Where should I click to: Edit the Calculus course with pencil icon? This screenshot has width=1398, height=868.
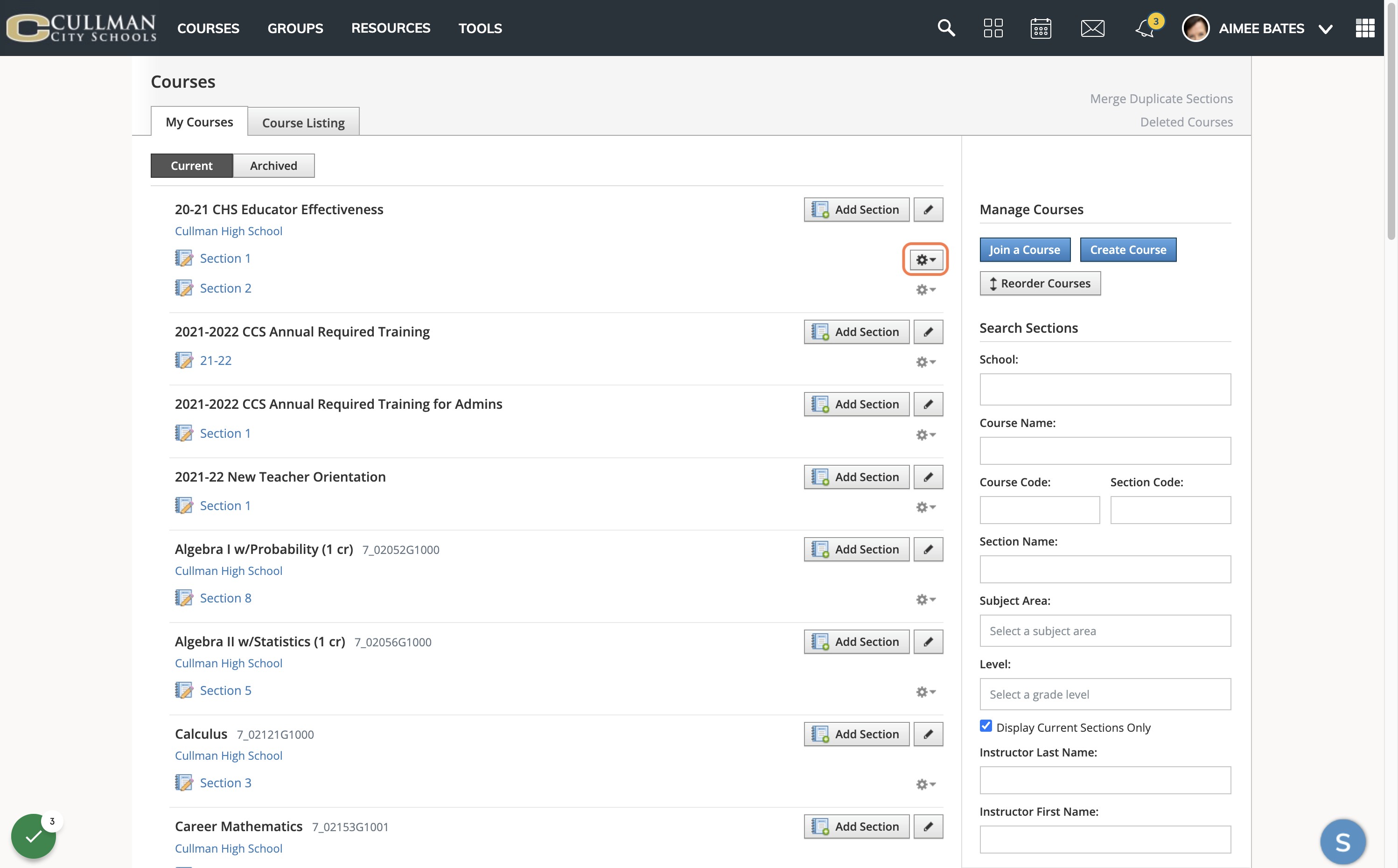(928, 734)
